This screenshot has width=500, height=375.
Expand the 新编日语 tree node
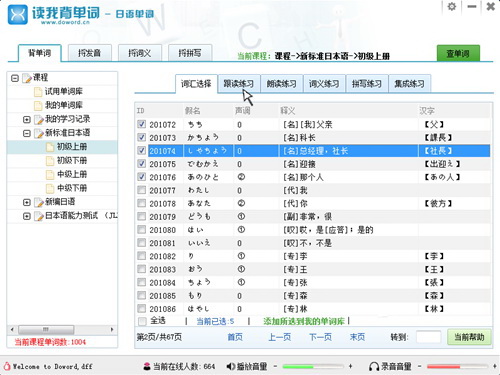pyautogui.click(x=27, y=202)
